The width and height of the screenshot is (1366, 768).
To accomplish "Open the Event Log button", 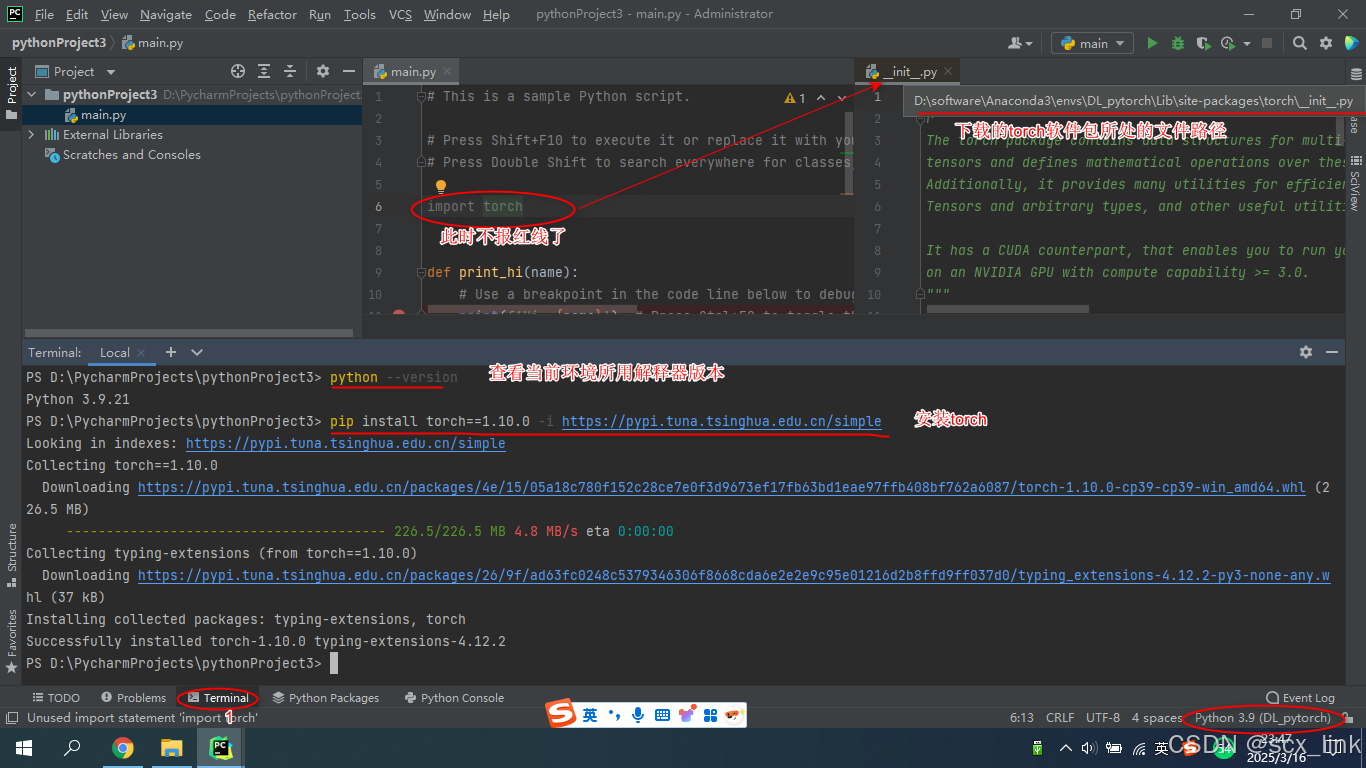I will [1300, 697].
